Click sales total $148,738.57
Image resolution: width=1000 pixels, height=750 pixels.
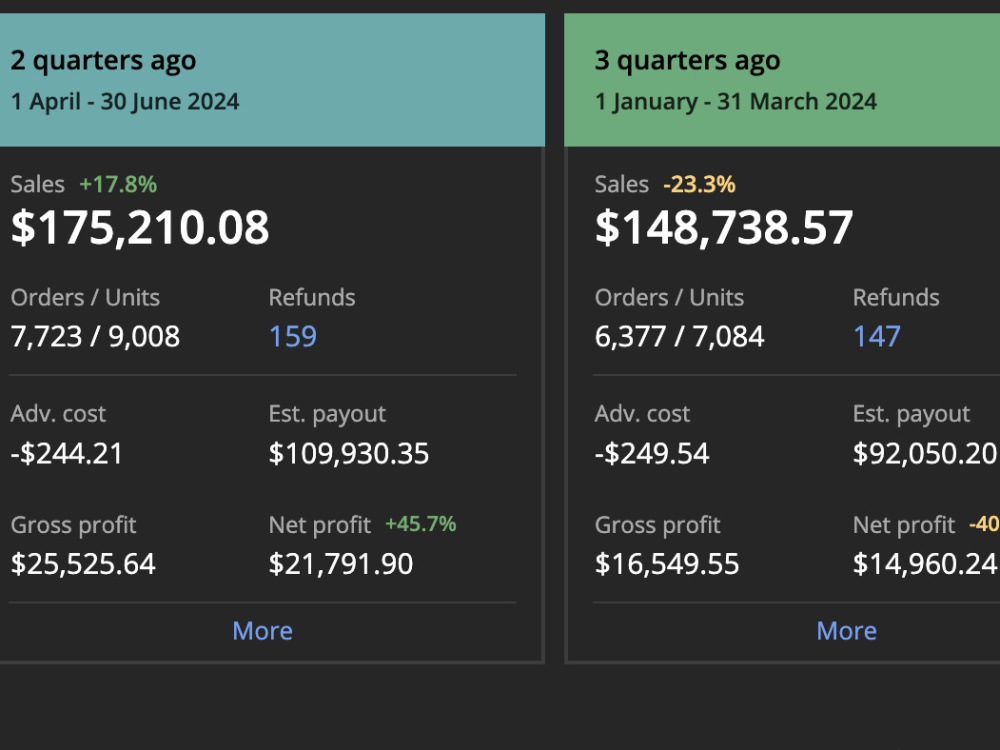tap(724, 228)
